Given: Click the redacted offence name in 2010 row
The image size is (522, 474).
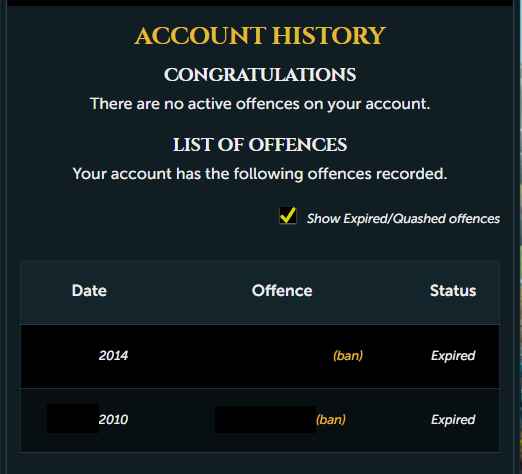Looking at the screenshot, I should tap(265, 419).
